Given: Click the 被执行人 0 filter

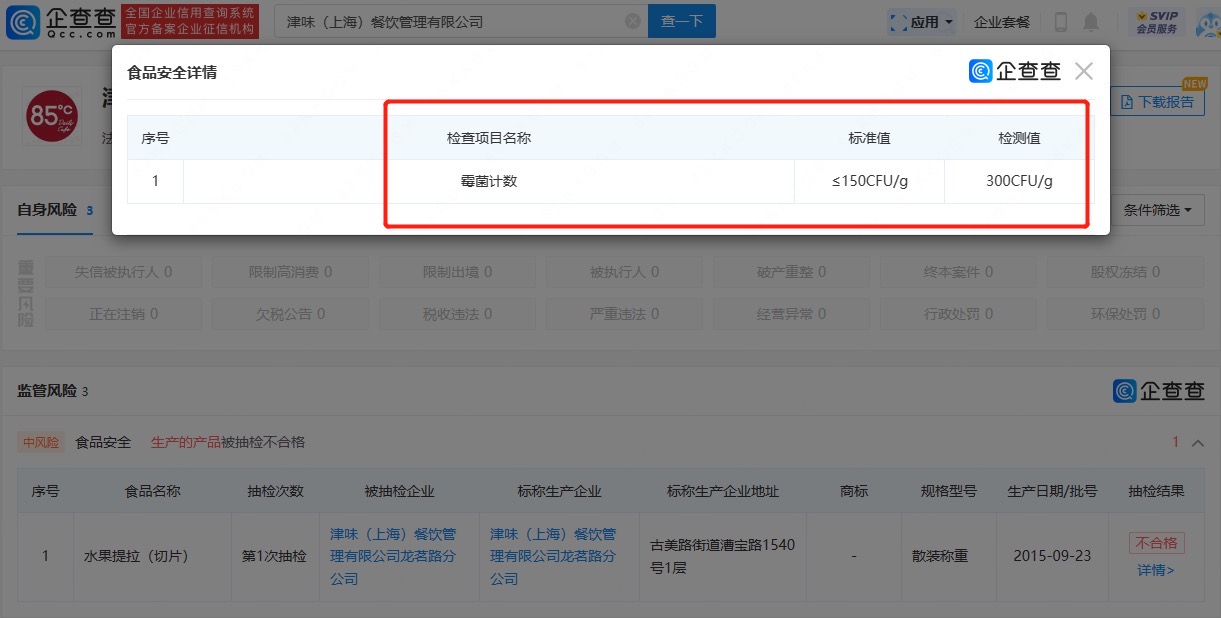Looking at the screenshot, I should tap(624, 272).
